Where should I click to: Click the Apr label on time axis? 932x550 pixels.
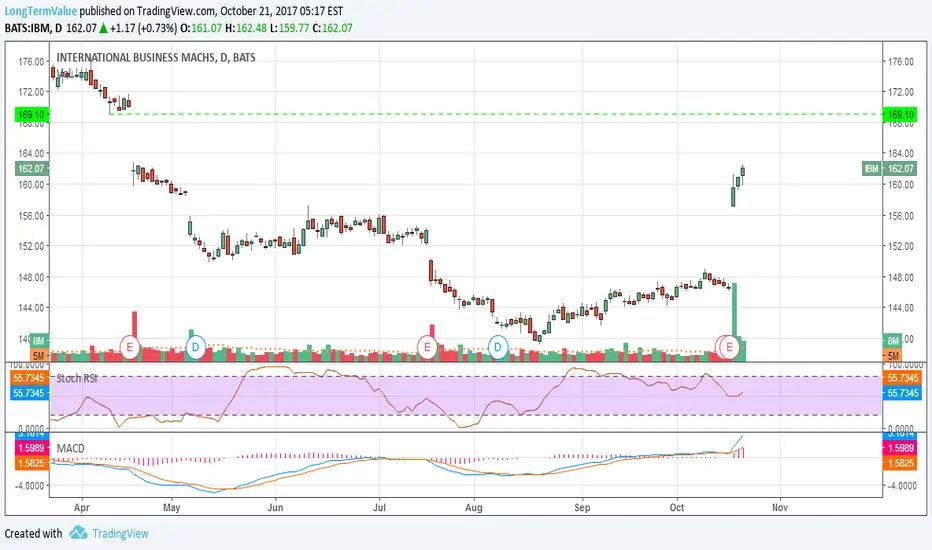point(81,507)
